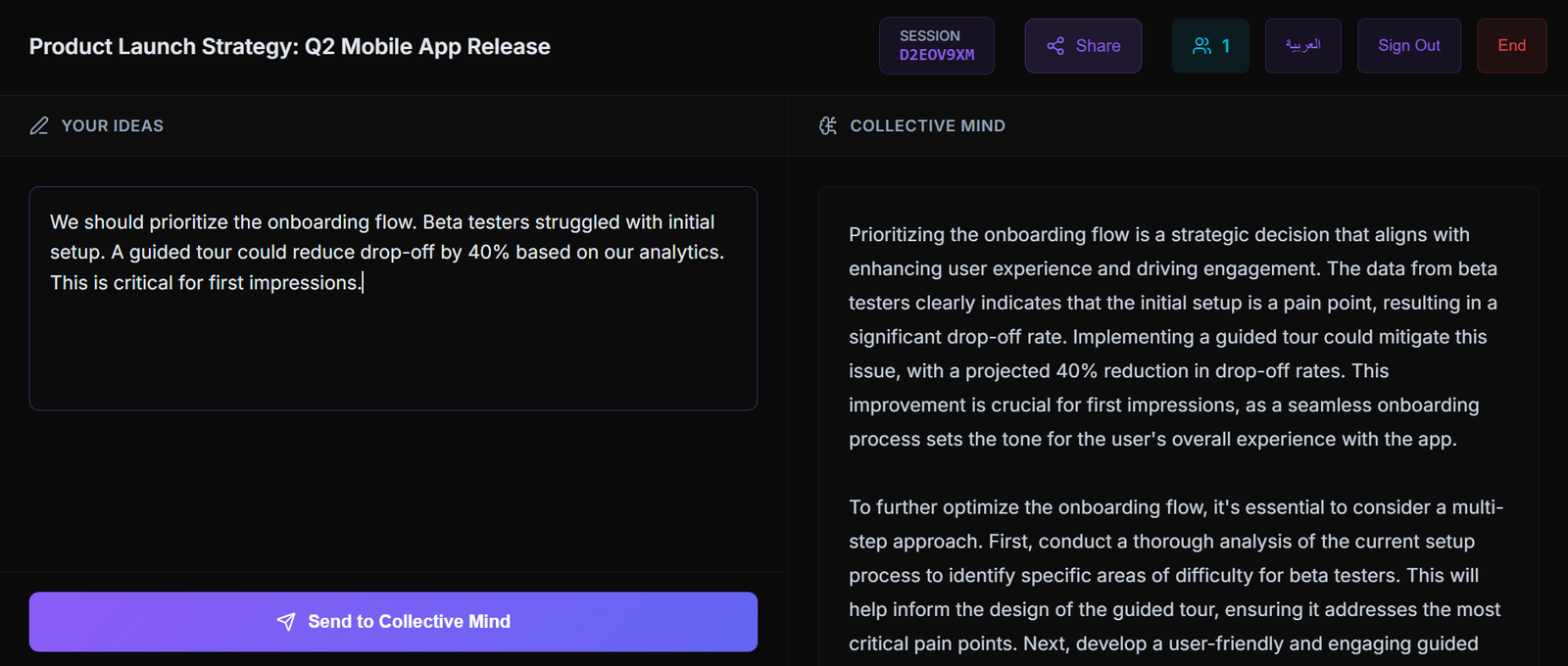Click the participants people icon
The image size is (1568, 666).
1201,46
